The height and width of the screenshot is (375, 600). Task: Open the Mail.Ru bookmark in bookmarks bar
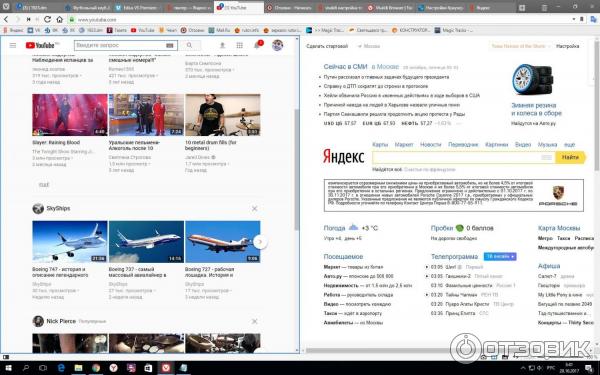[220, 30]
